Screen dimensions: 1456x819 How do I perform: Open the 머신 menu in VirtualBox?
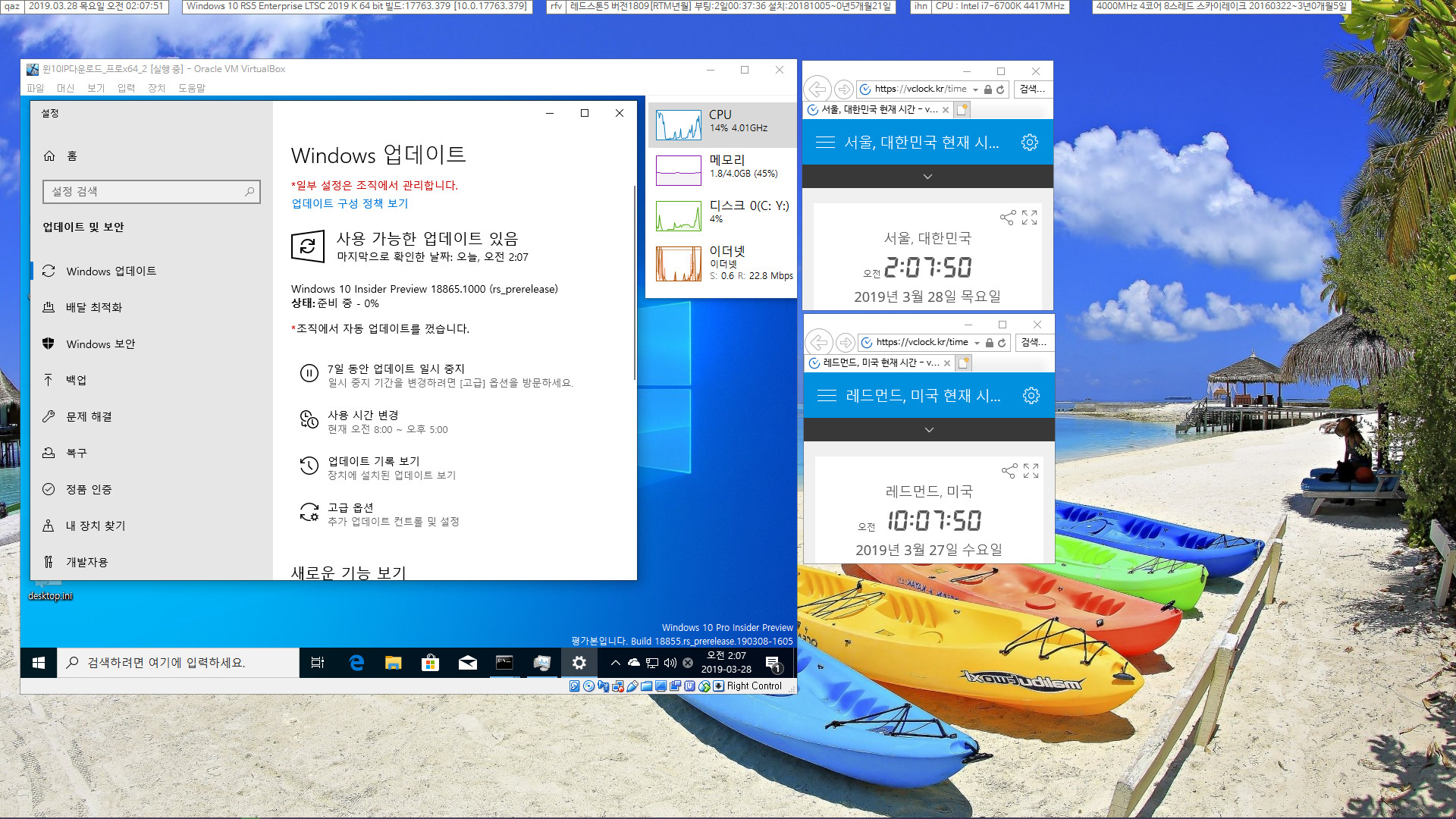[66, 88]
